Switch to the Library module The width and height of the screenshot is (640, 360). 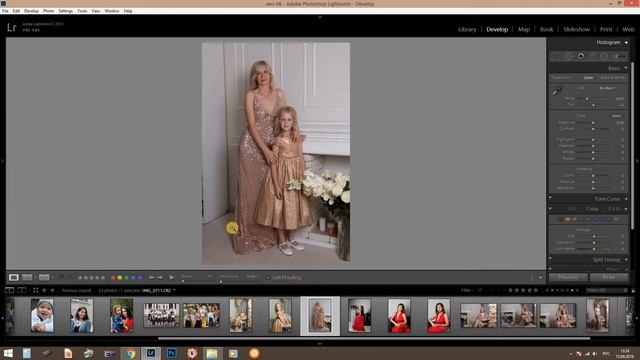pos(467,29)
